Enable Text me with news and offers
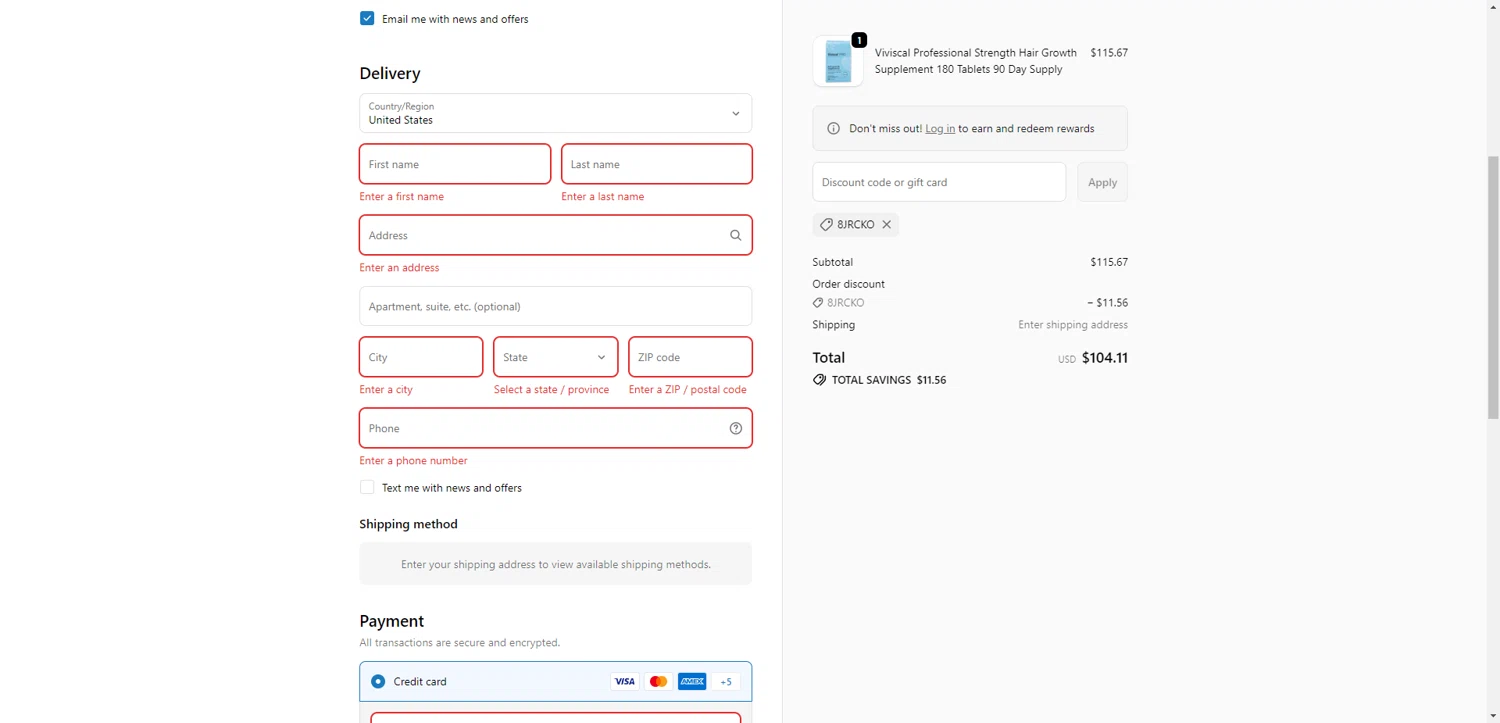Screen dimensions: 1500x723 tap(367, 488)
